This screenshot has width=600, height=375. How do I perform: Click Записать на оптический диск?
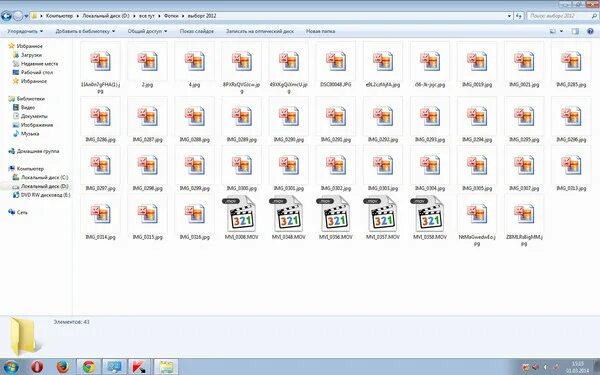259,31
